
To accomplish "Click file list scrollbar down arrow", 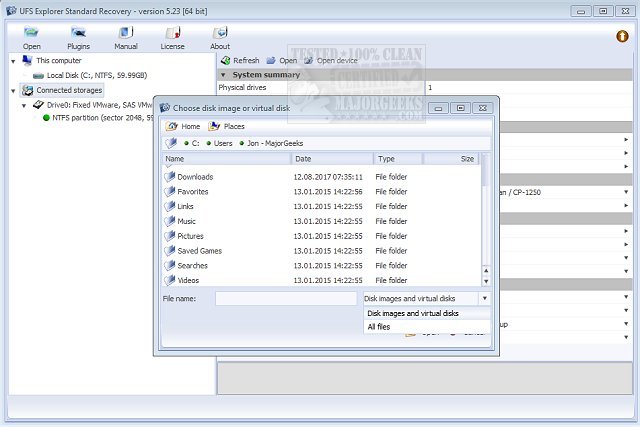I will [x=486, y=281].
